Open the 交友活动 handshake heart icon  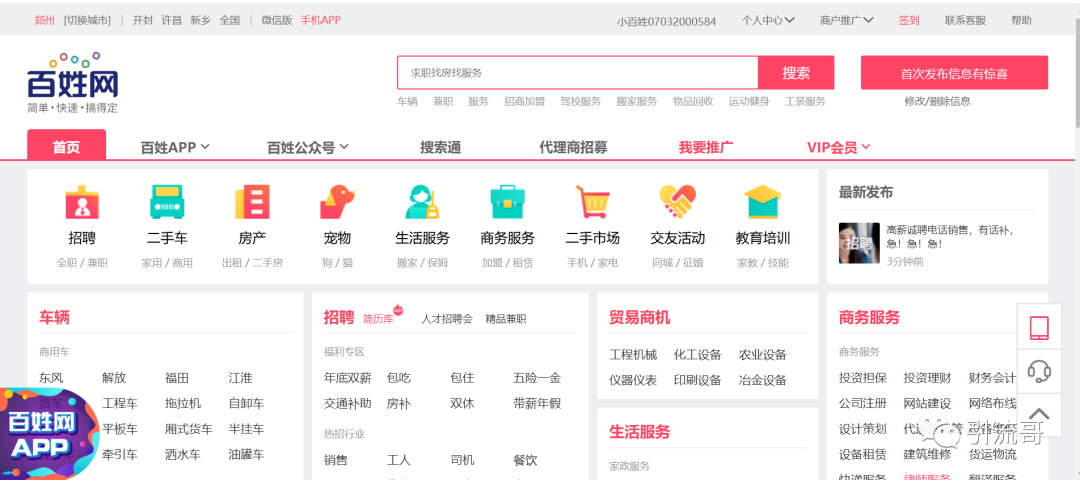click(x=677, y=203)
